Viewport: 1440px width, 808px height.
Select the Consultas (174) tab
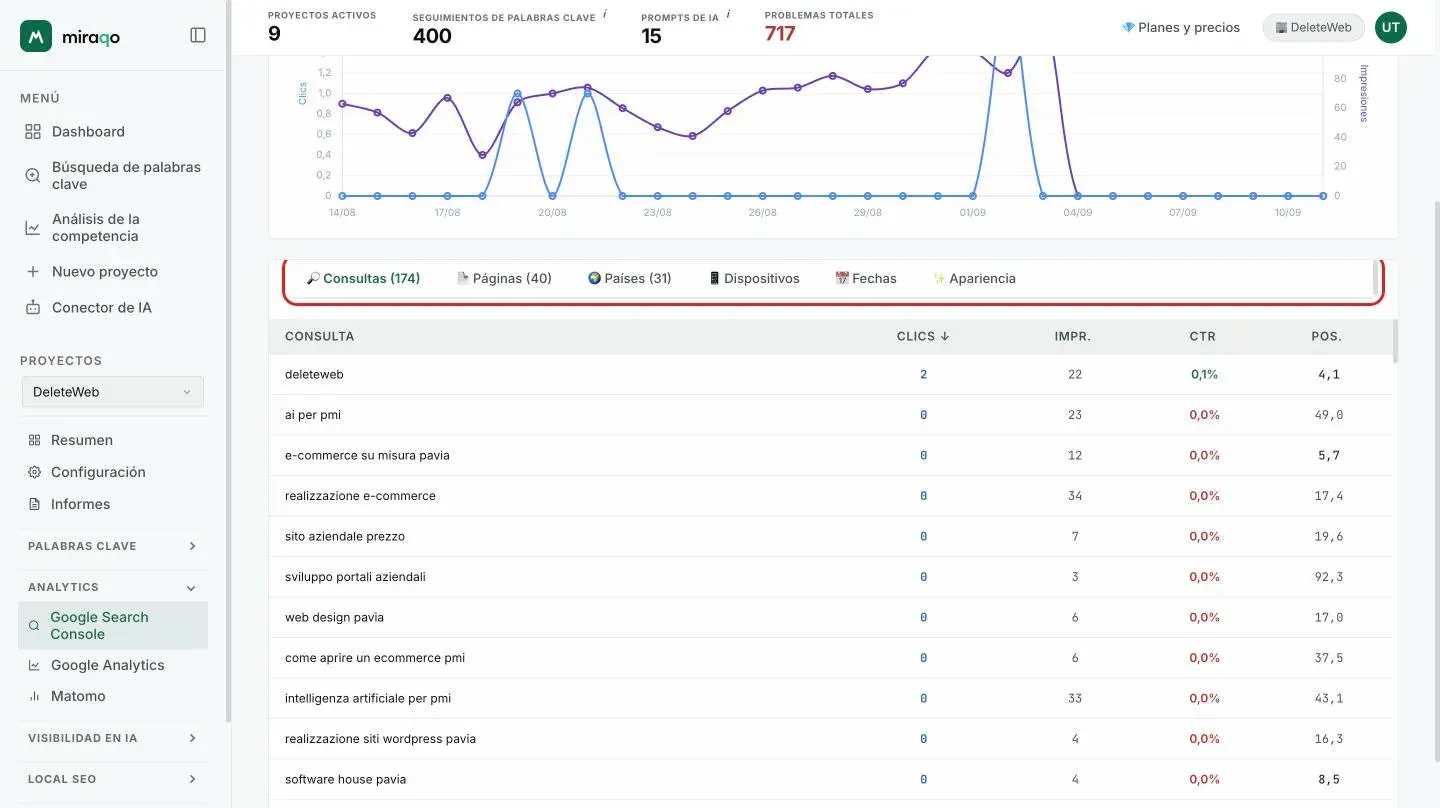click(363, 279)
